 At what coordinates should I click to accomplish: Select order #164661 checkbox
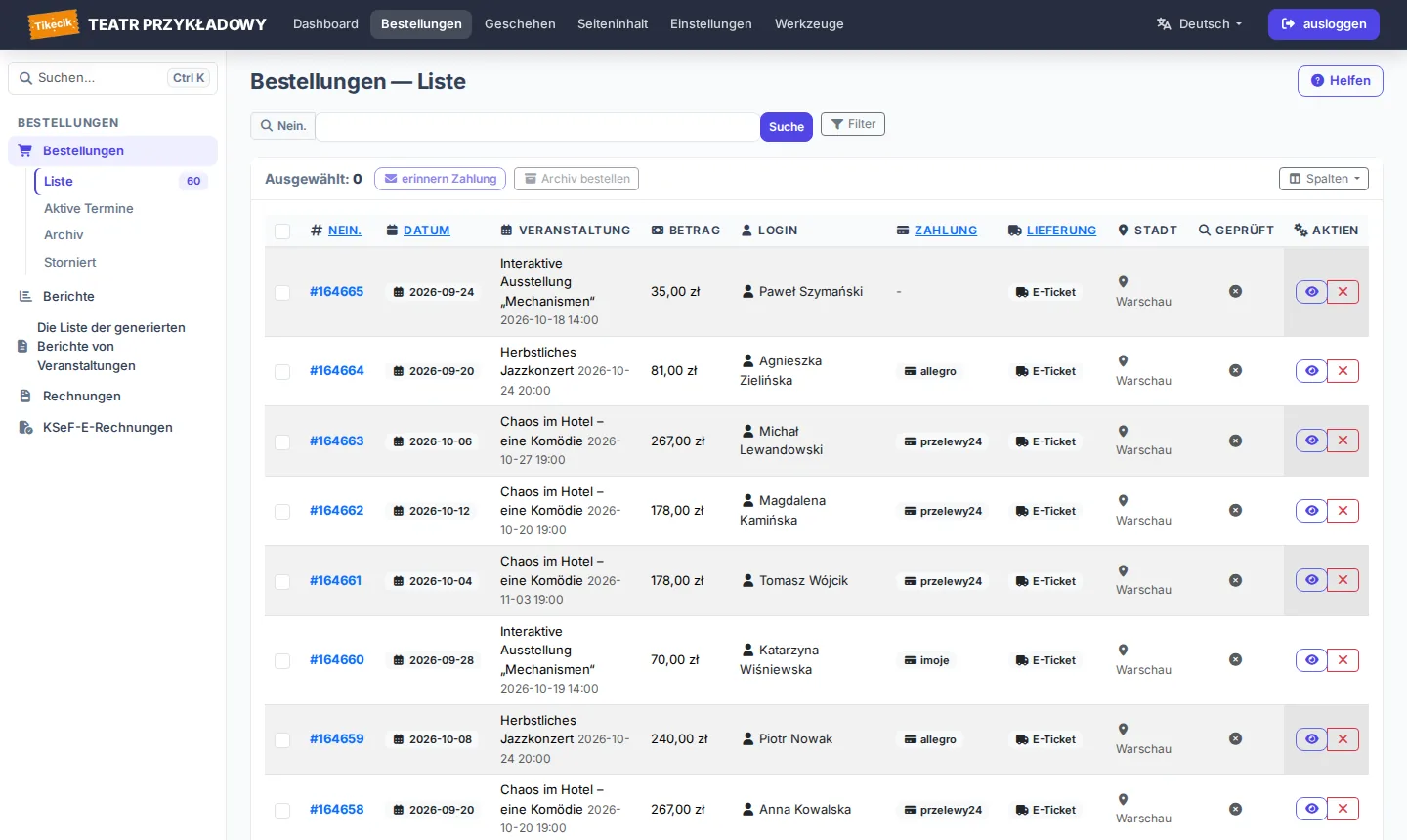tap(282, 582)
